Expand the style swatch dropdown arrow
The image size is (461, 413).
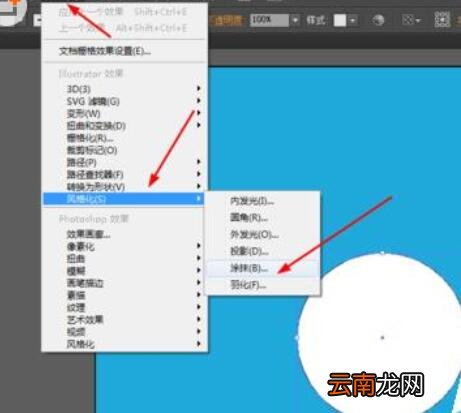point(352,21)
